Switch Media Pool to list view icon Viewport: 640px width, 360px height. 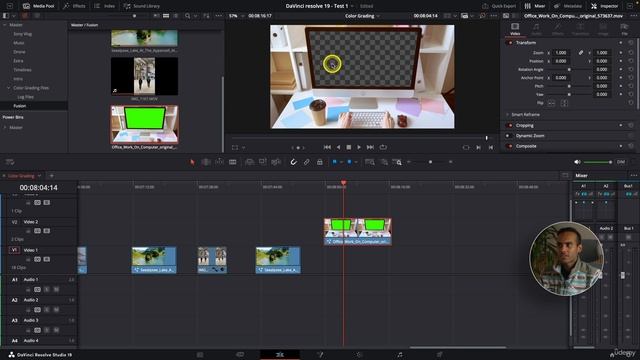pos(176,16)
